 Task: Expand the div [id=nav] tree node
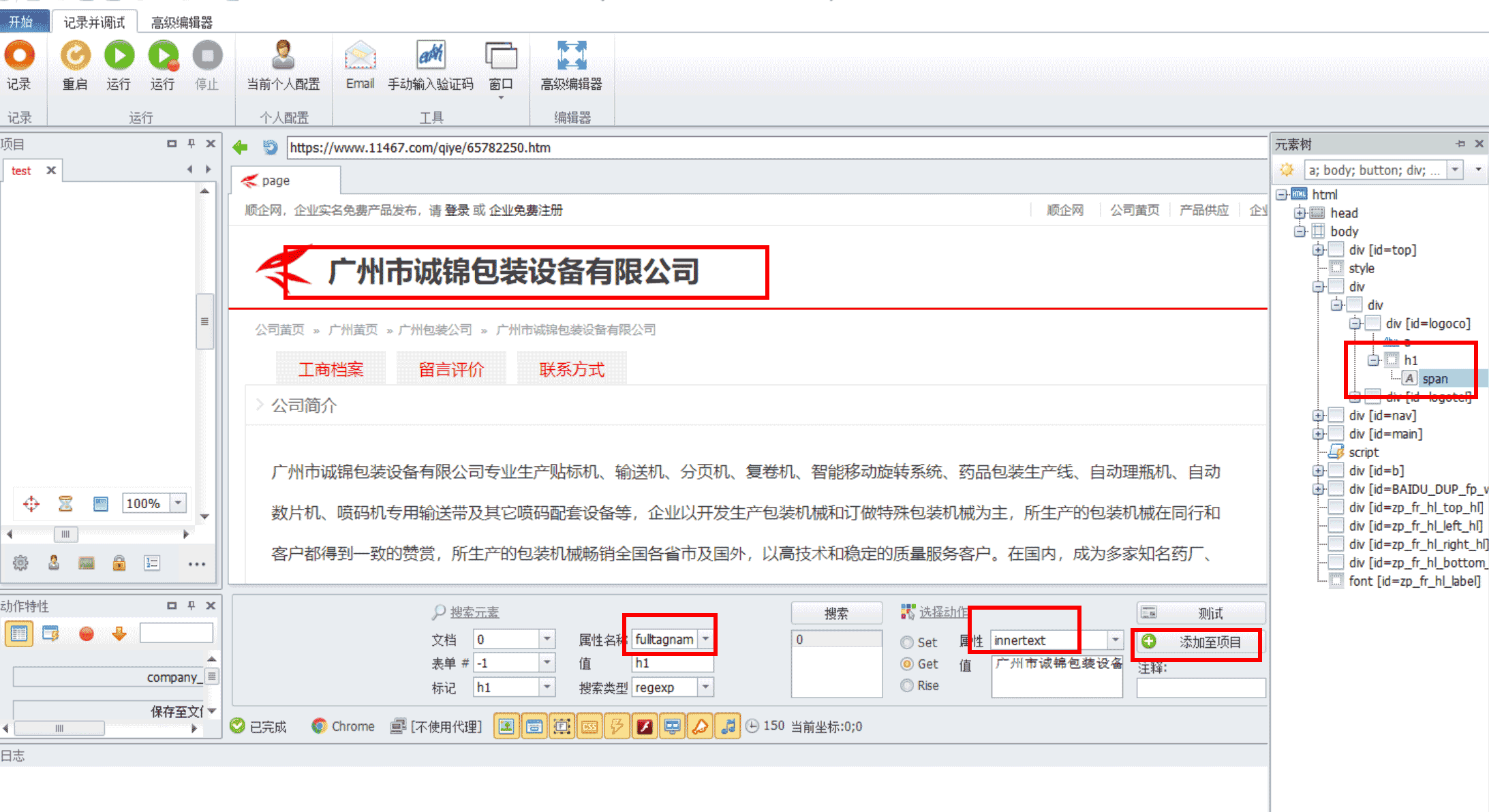[1319, 416]
